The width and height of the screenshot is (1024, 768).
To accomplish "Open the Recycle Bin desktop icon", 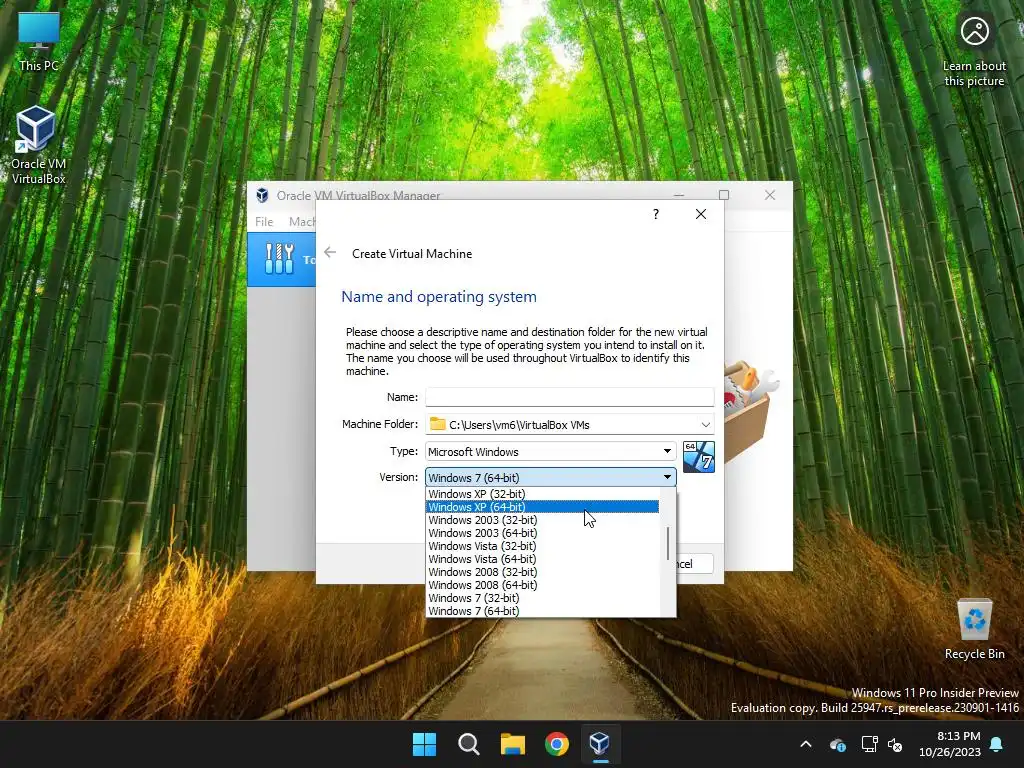I will 974,629.
